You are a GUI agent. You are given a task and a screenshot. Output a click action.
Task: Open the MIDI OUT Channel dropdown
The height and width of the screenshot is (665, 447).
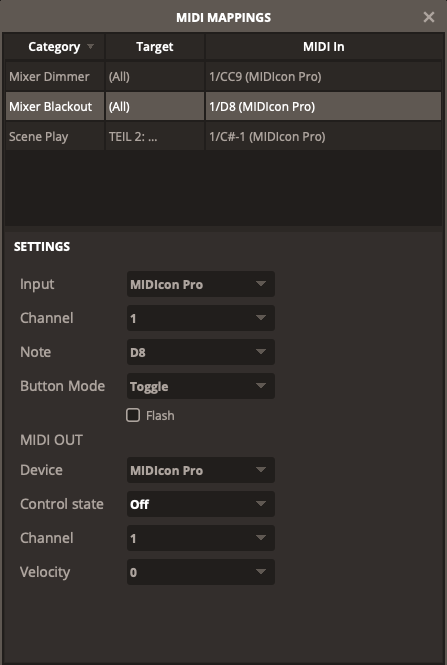coord(201,538)
